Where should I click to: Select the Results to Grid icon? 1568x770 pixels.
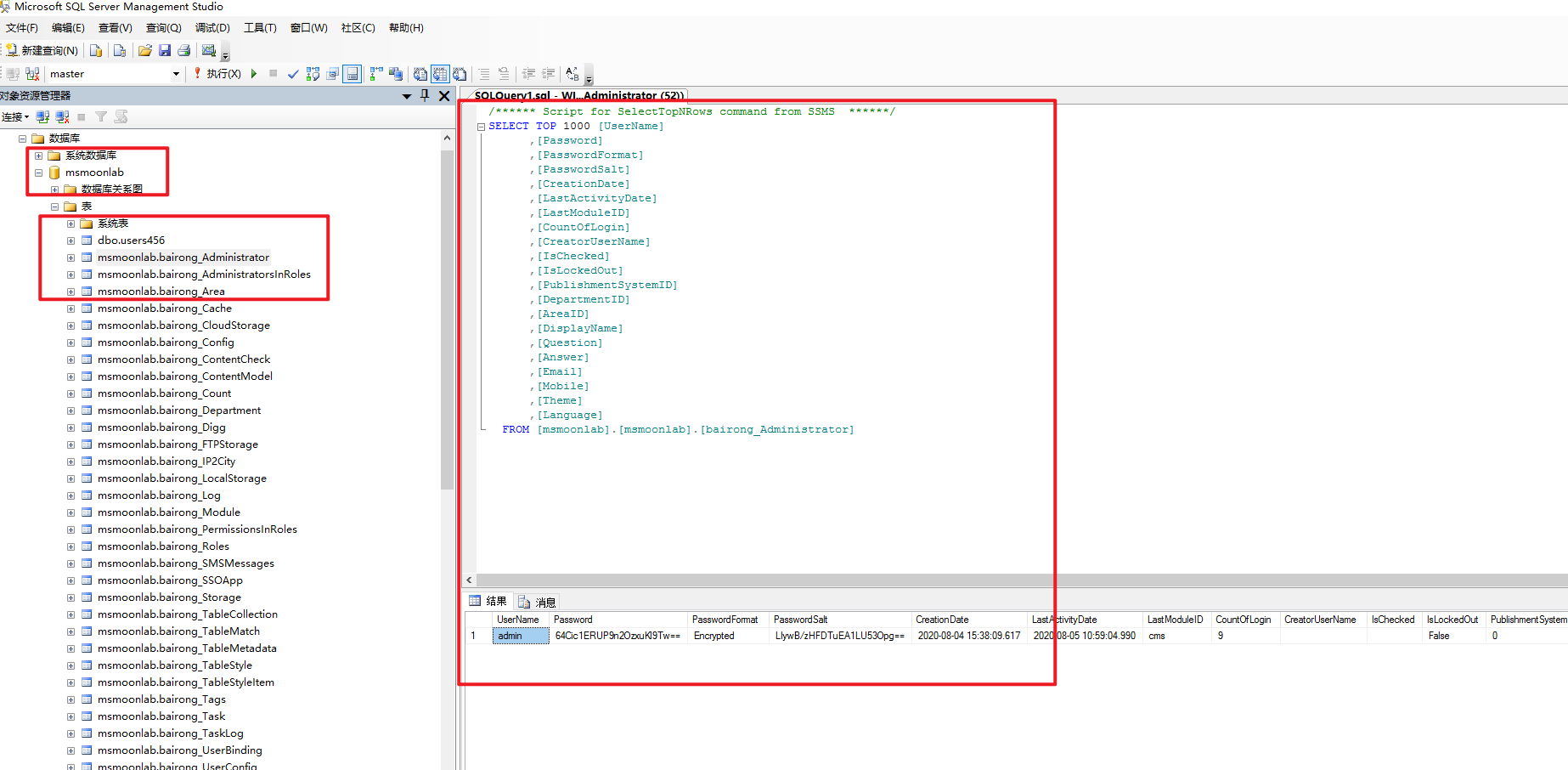(440, 74)
